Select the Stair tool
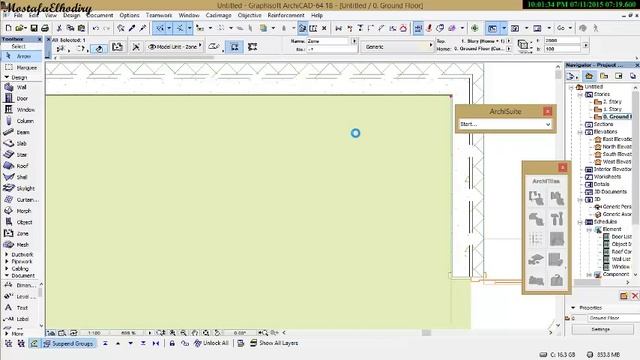Image resolution: width=640 pixels, height=360 pixels. coord(21,155)
